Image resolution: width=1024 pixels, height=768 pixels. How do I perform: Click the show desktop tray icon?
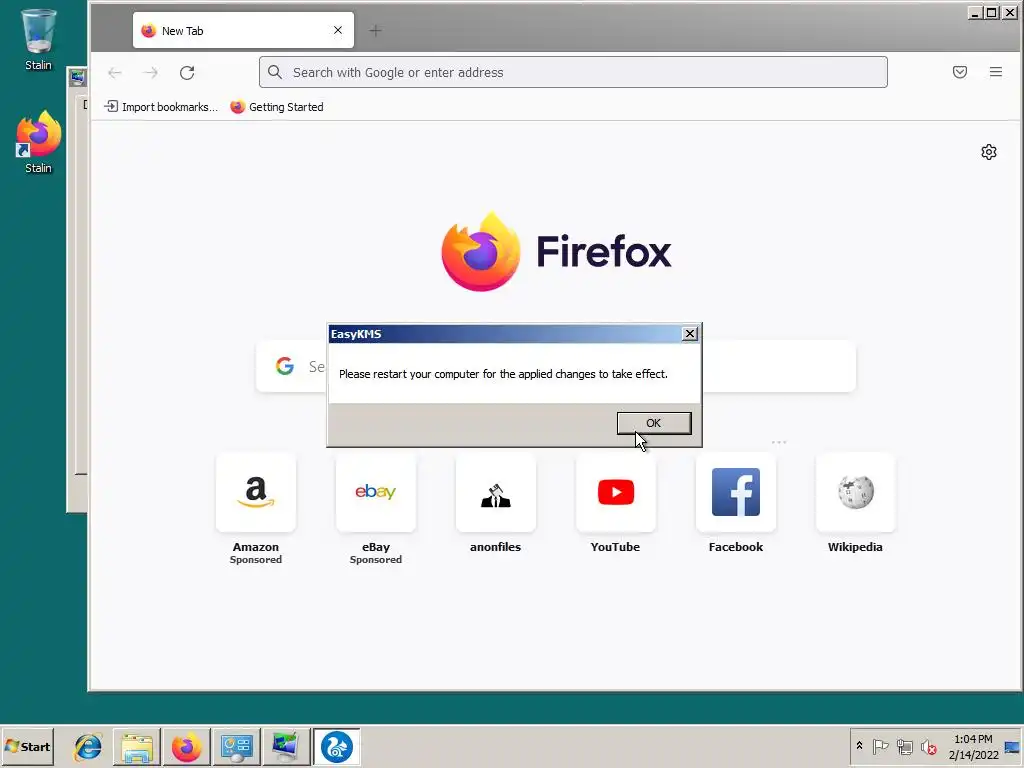coord(1012,746)
